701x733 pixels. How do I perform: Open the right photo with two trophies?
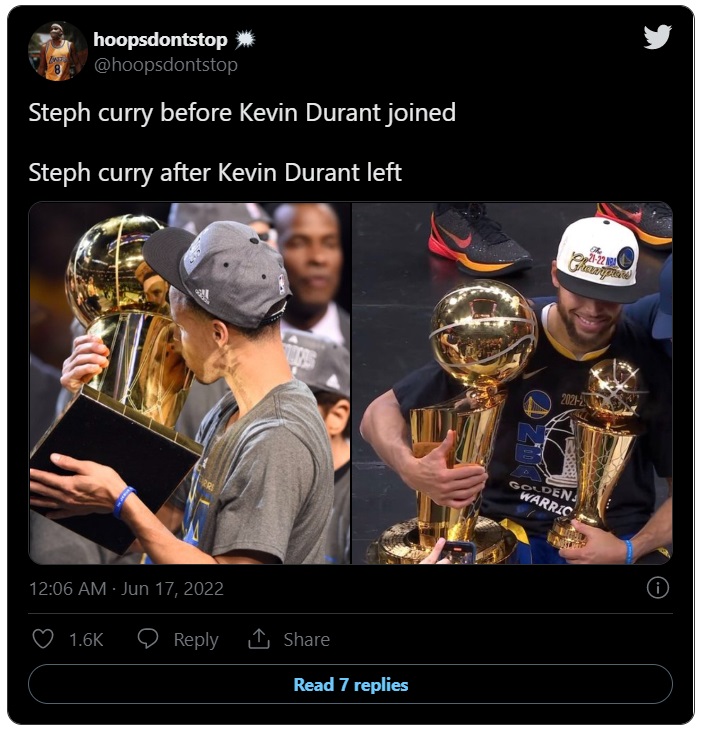coord(512,383)
